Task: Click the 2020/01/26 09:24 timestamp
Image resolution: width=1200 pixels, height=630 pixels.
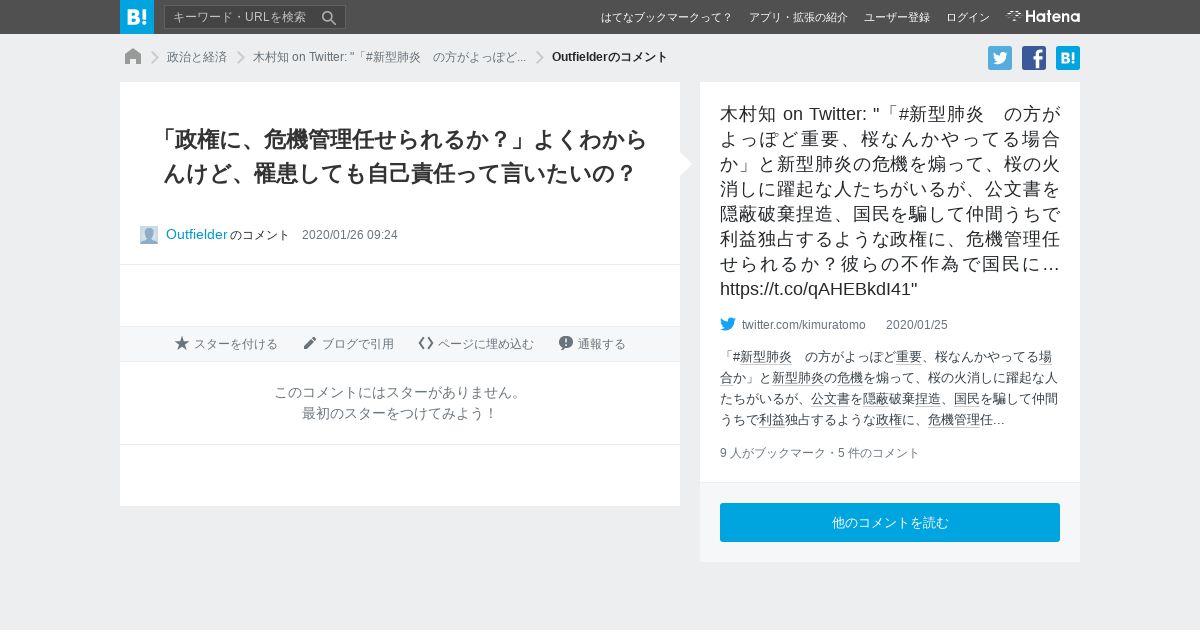Action: 350,235
